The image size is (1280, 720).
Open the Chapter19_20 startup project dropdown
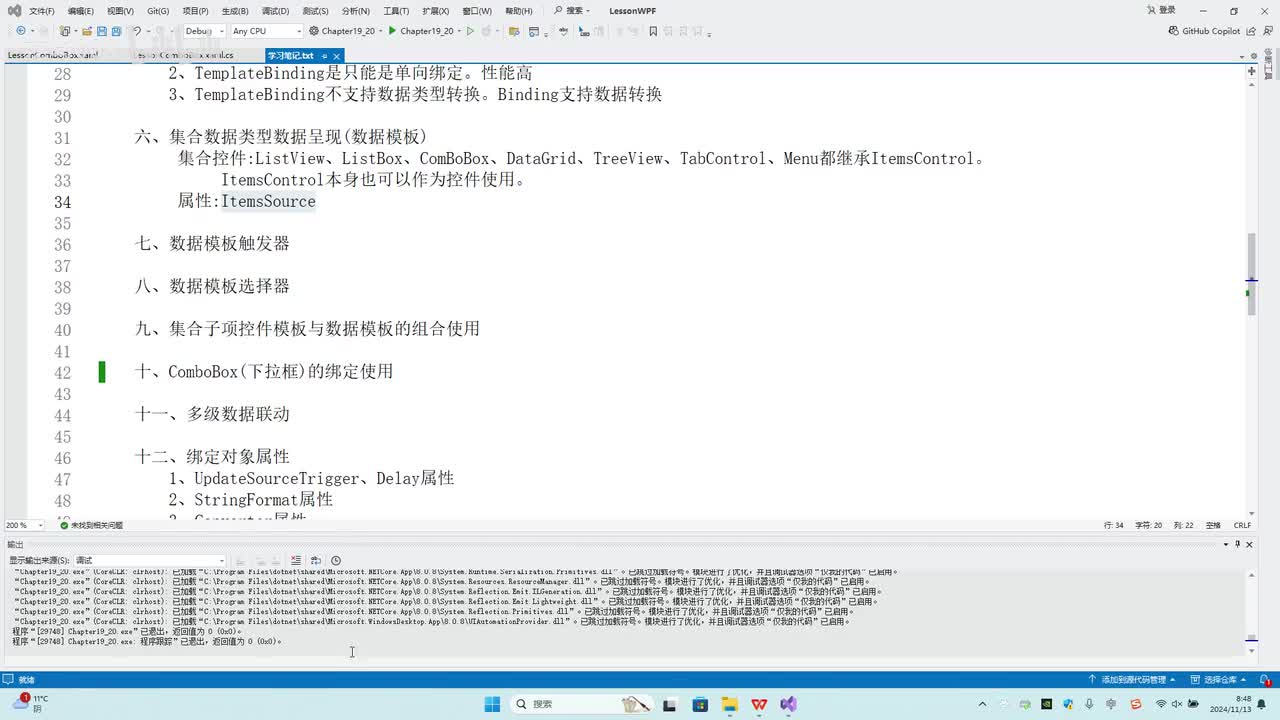coord(345,31)
